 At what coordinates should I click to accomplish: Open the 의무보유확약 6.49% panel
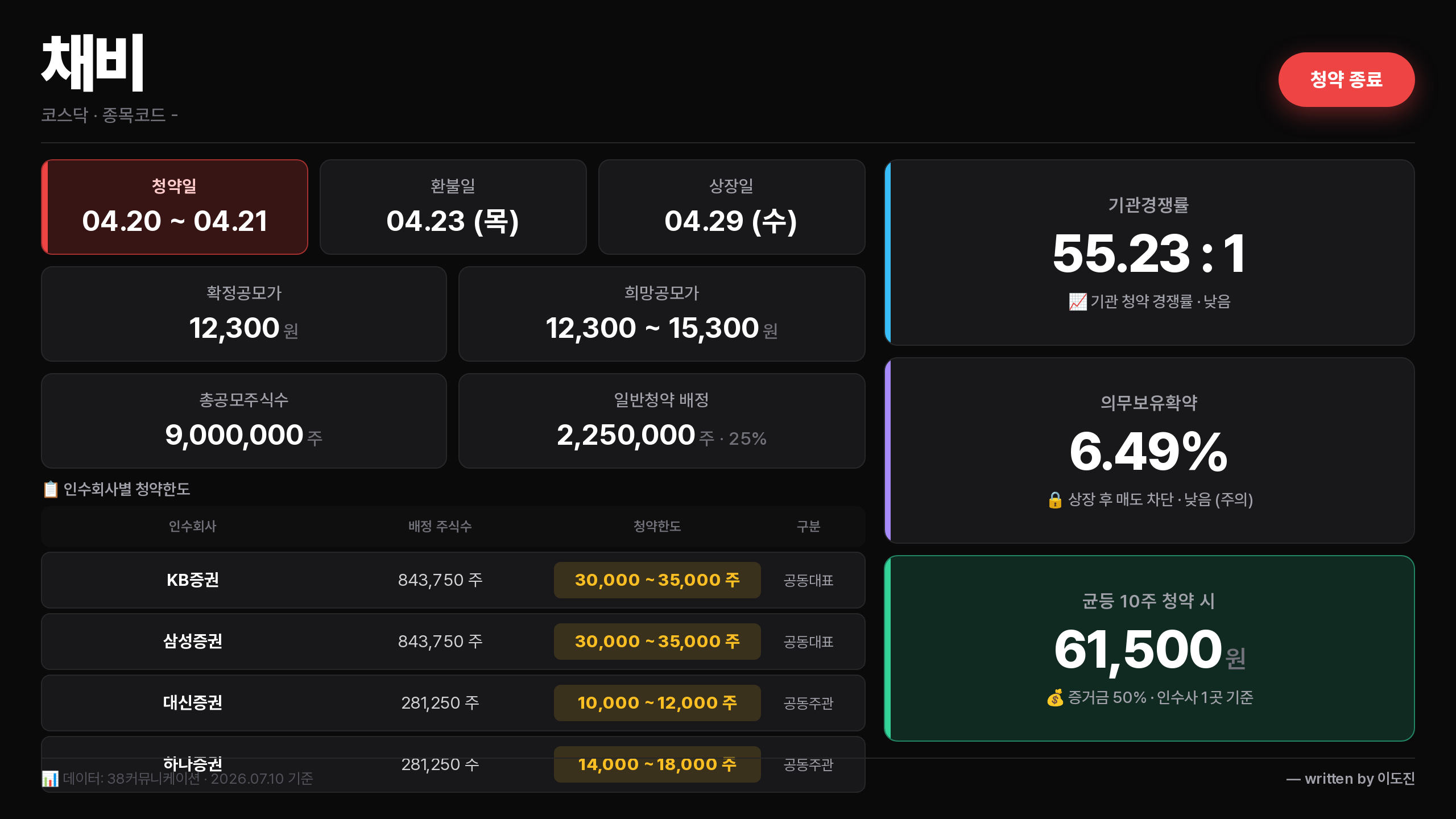click(1149, 450)
